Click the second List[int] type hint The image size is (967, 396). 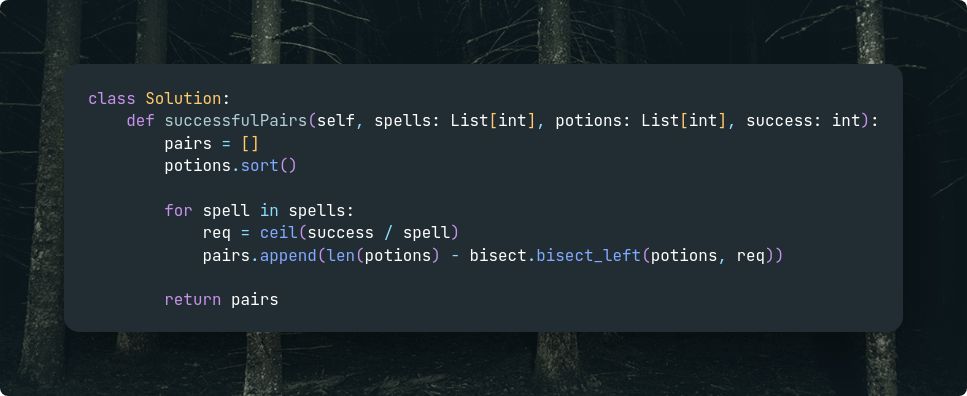[x=684, y=121]
